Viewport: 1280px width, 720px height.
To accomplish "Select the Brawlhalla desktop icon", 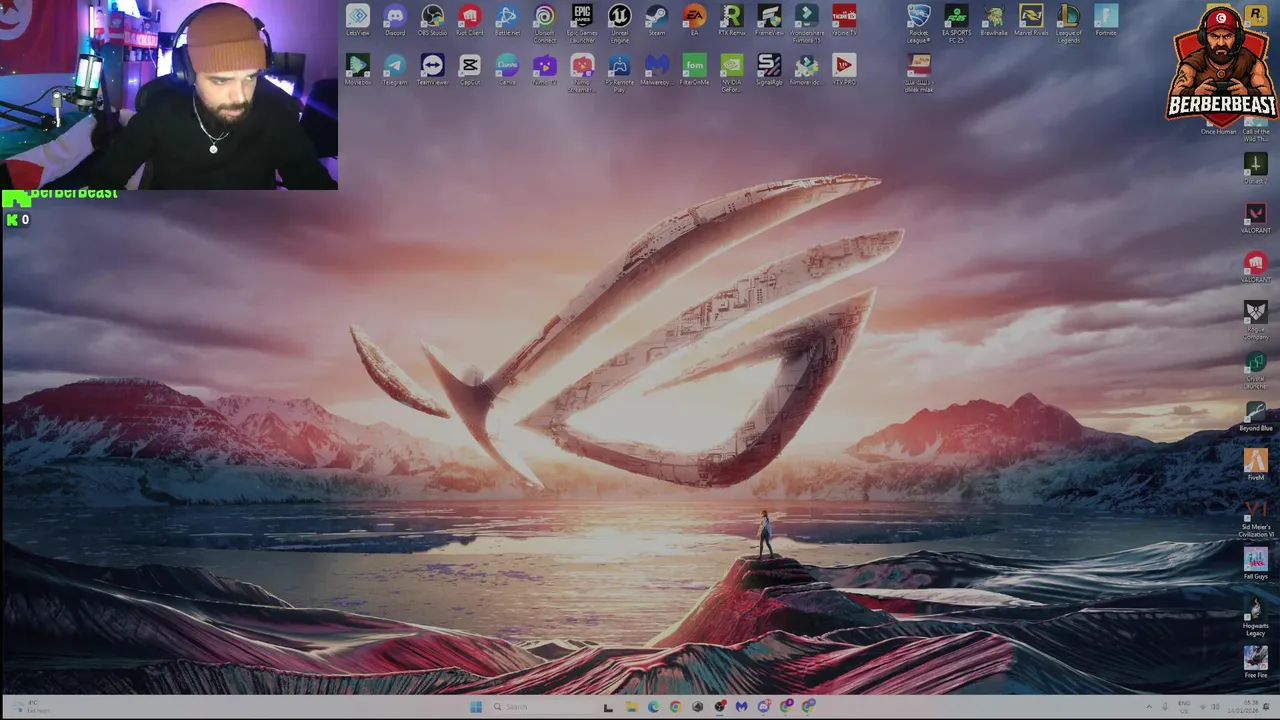I will point(993,21).
